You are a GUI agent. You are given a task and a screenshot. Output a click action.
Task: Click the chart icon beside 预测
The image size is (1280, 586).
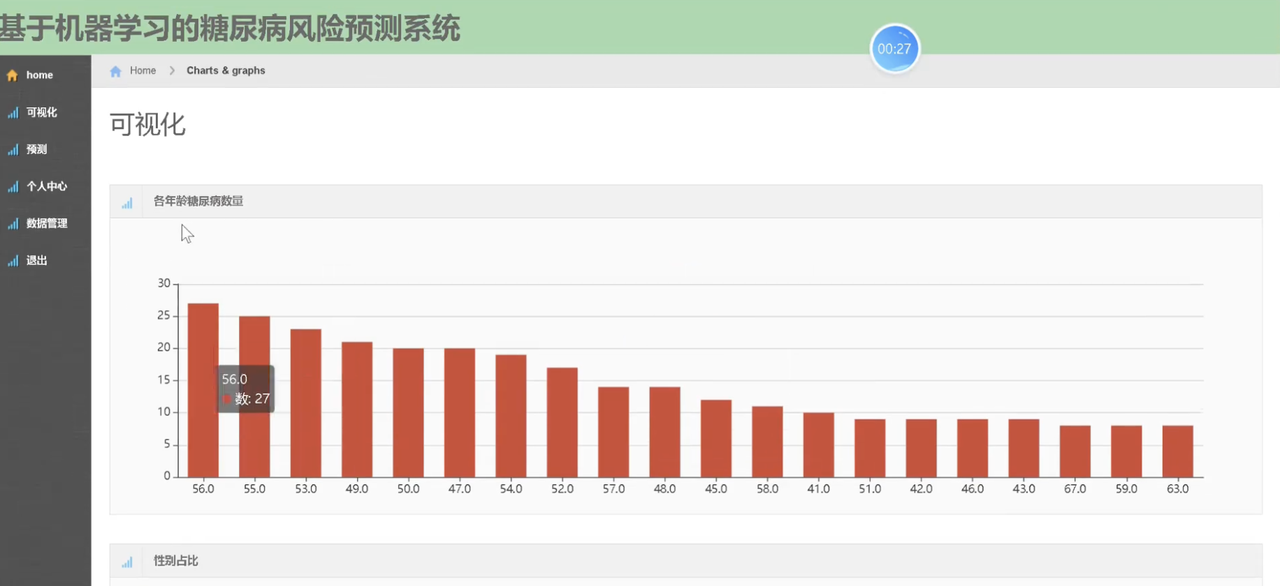point(13,150)
